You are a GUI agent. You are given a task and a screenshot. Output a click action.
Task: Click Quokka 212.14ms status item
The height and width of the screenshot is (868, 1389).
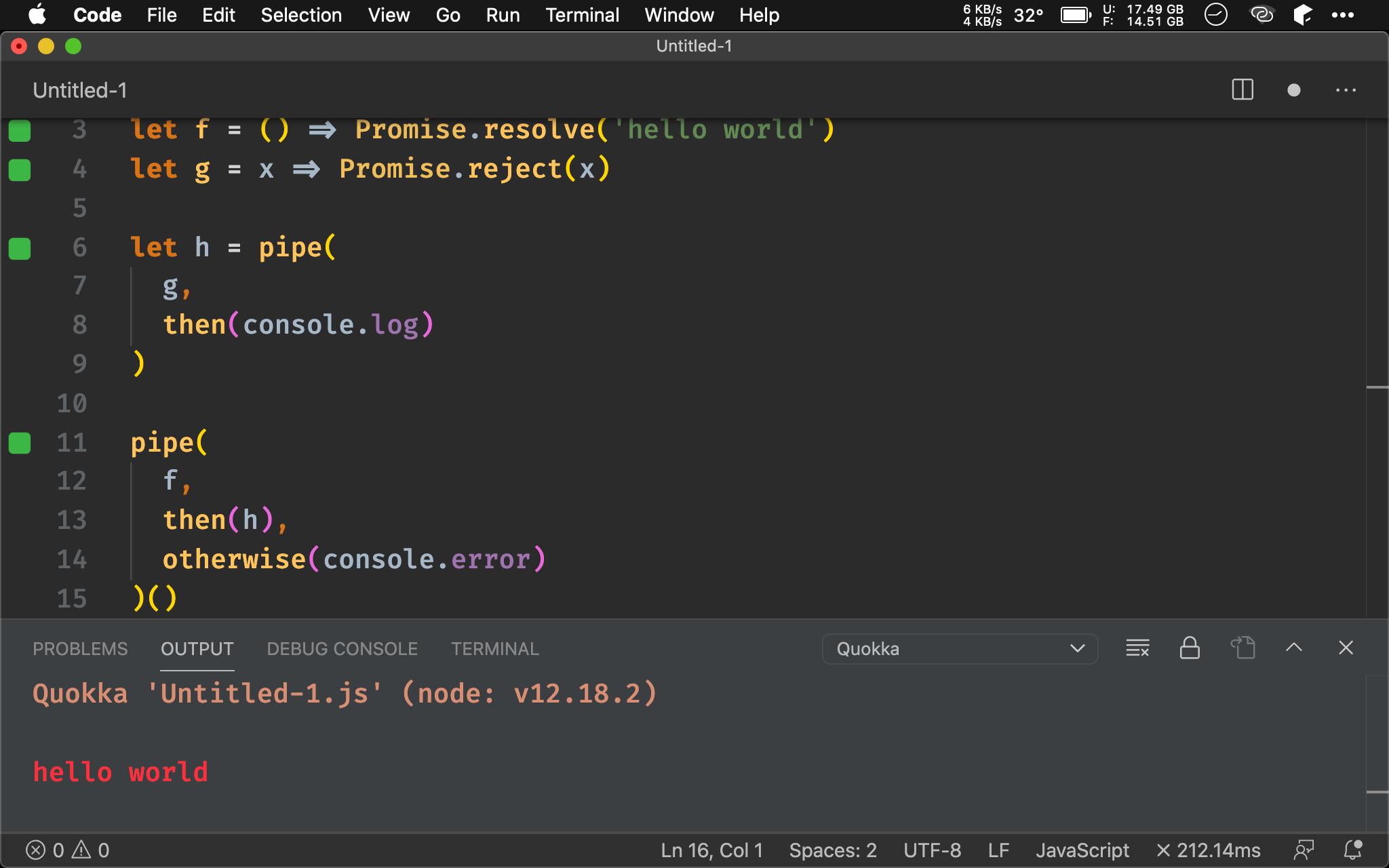(x=1208, y=850)
